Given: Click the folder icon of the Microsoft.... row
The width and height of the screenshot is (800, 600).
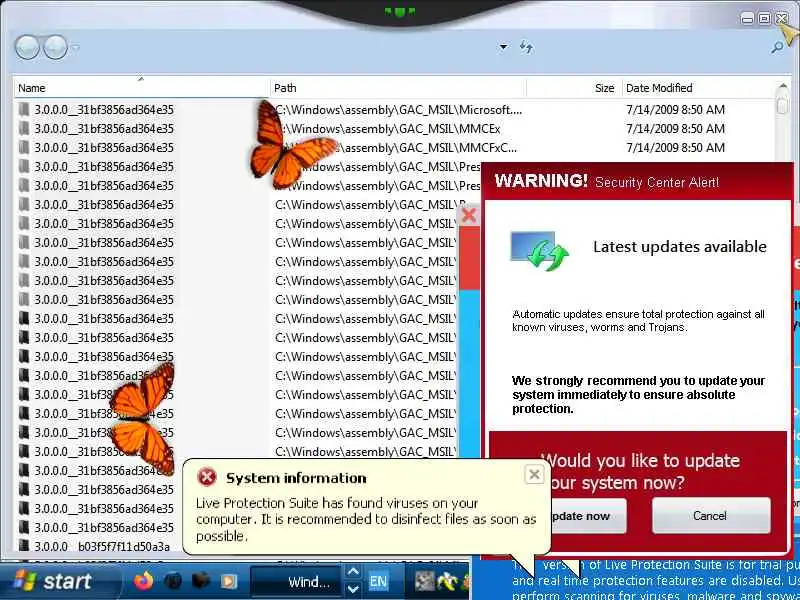Looking at the screenshot, I should point(23,109).
